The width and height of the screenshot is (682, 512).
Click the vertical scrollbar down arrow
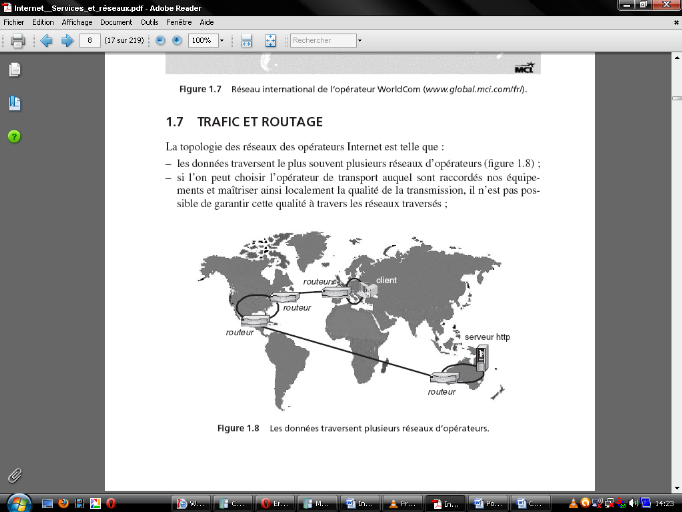(x=677, y=488)
